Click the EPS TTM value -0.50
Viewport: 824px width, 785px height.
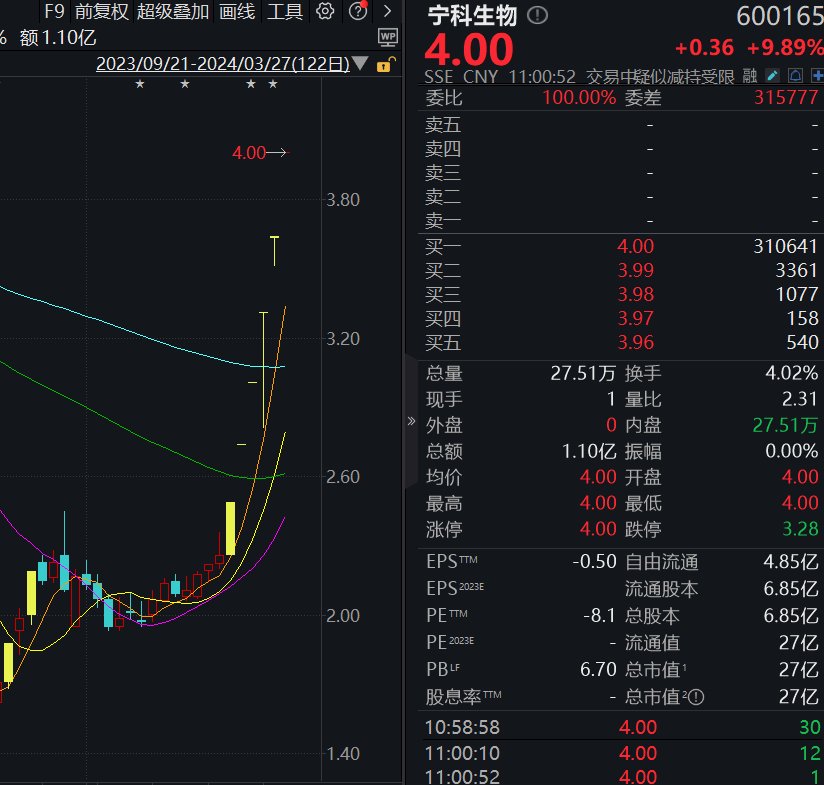(594, 562)
